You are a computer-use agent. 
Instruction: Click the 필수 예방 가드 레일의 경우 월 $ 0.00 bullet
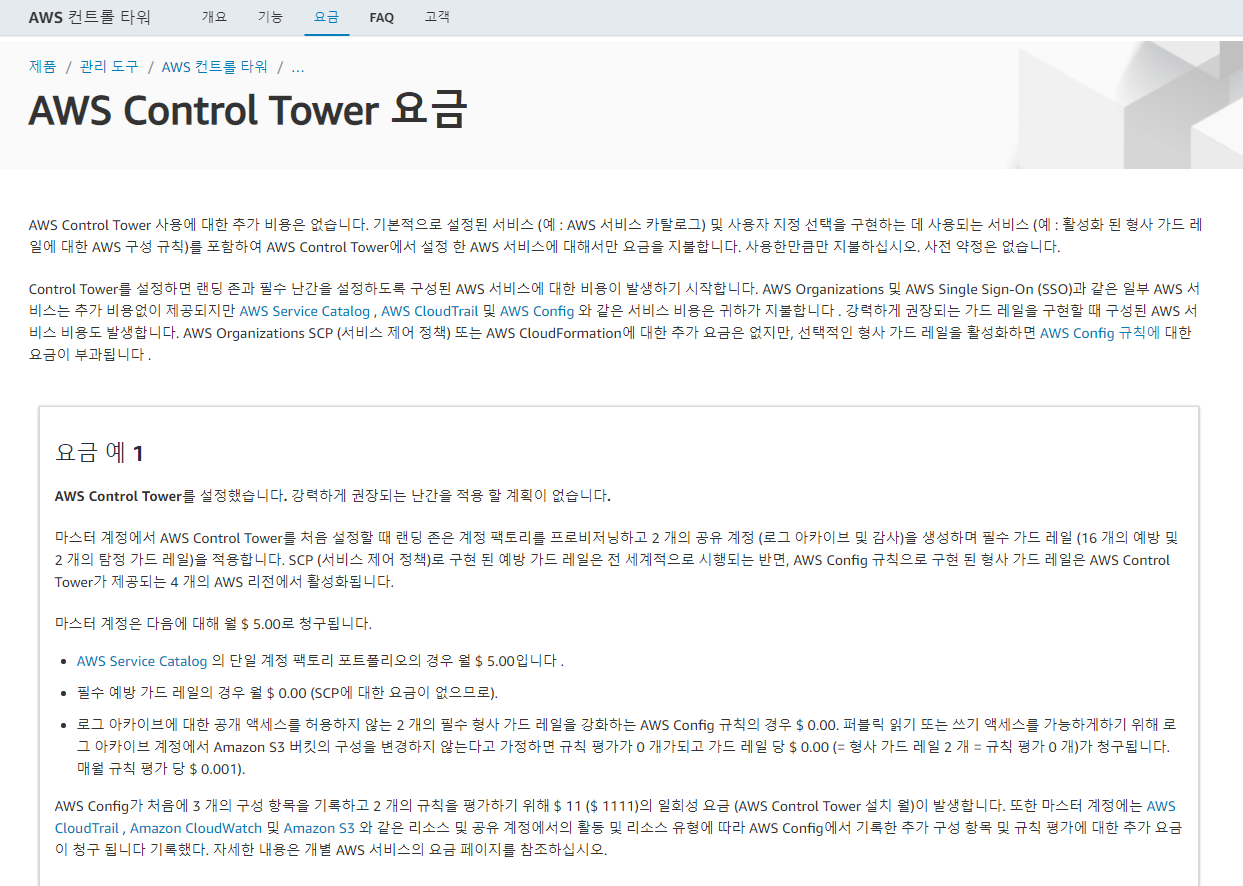tap(287, 693)
